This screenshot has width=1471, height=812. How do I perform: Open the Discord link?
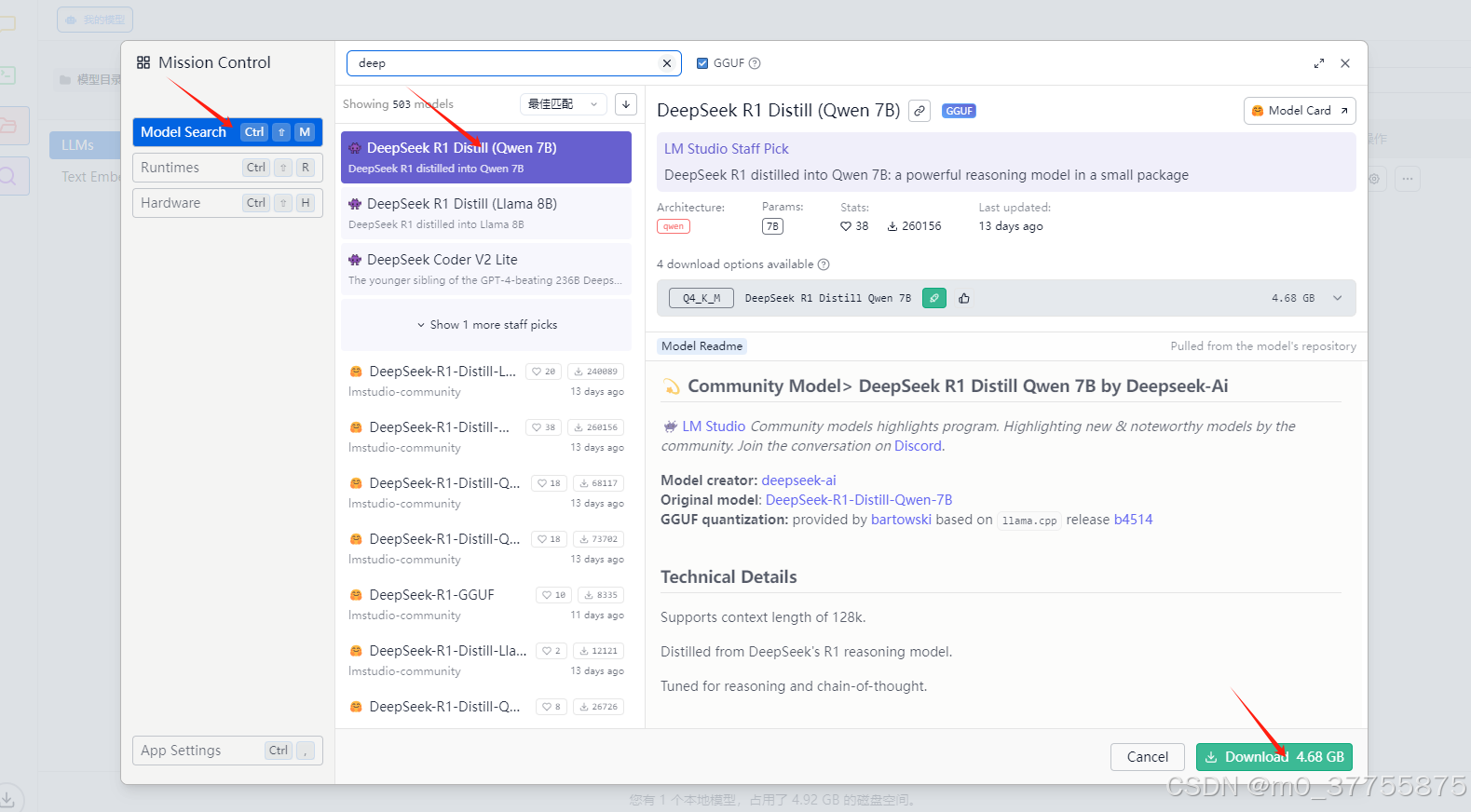(918, 446)
